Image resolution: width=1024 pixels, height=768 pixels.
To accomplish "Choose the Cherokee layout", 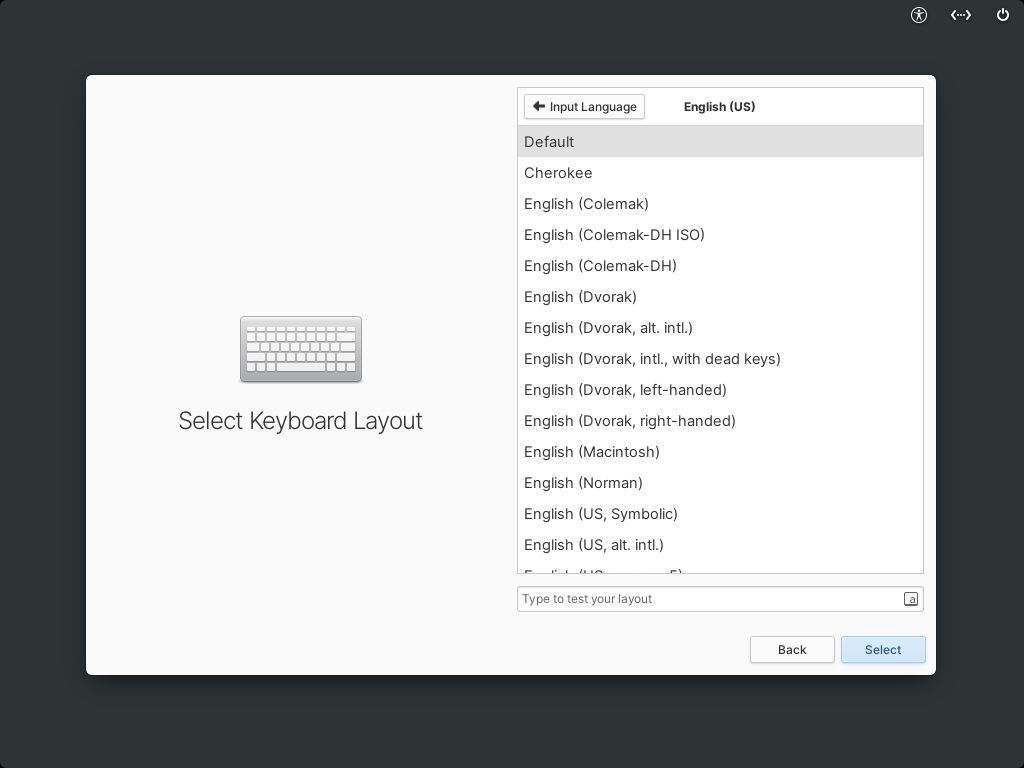I will pyautogui.click(x=720, y=173).
